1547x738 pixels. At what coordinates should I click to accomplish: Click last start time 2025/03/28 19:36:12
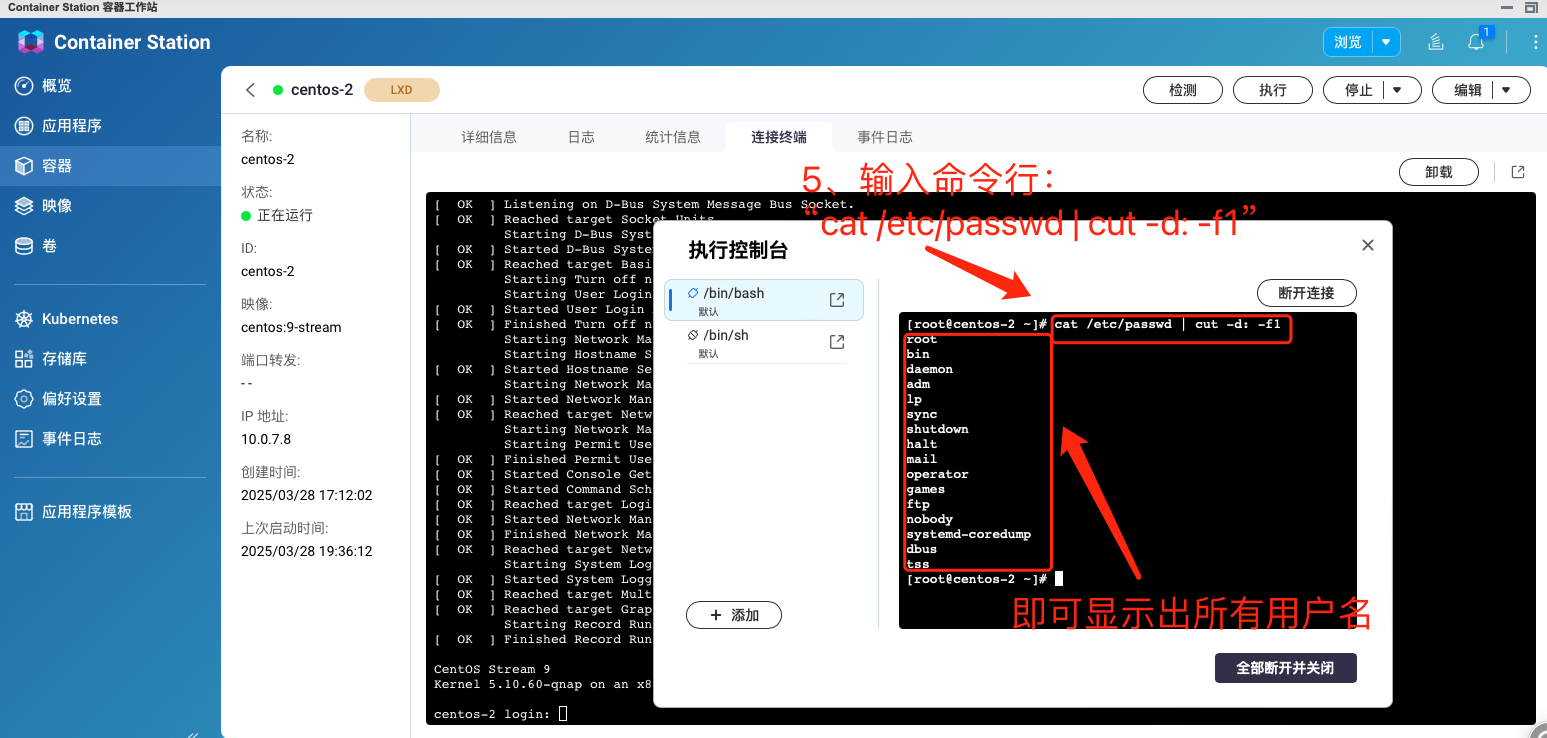pos(306,551)
